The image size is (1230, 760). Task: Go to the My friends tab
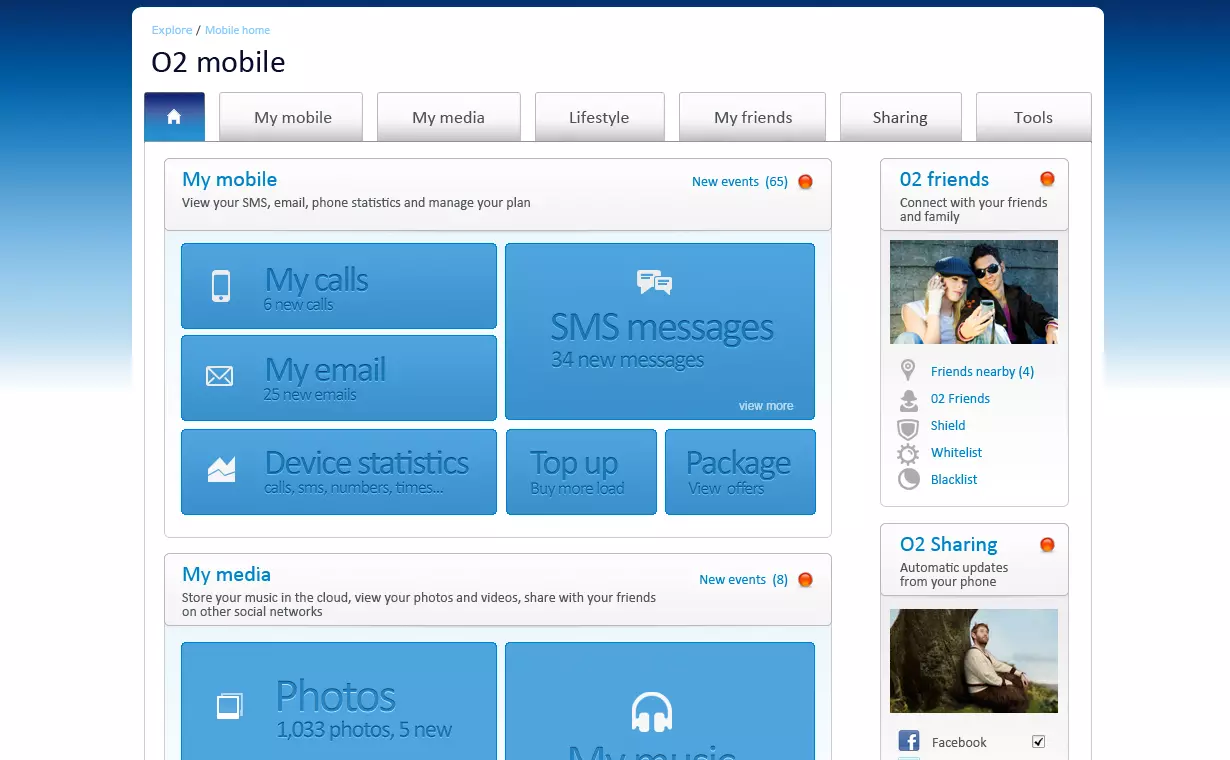tap(752, 117)
